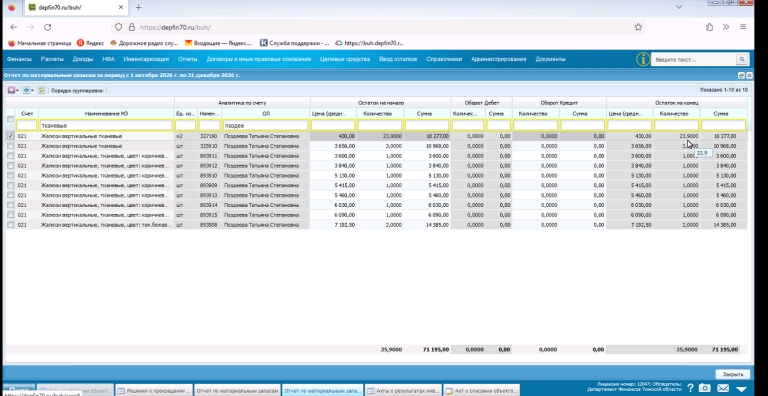Open the https://buh.depfin70.r... bookmark
This screenshot has width=768, height=396.
point(369,43)
